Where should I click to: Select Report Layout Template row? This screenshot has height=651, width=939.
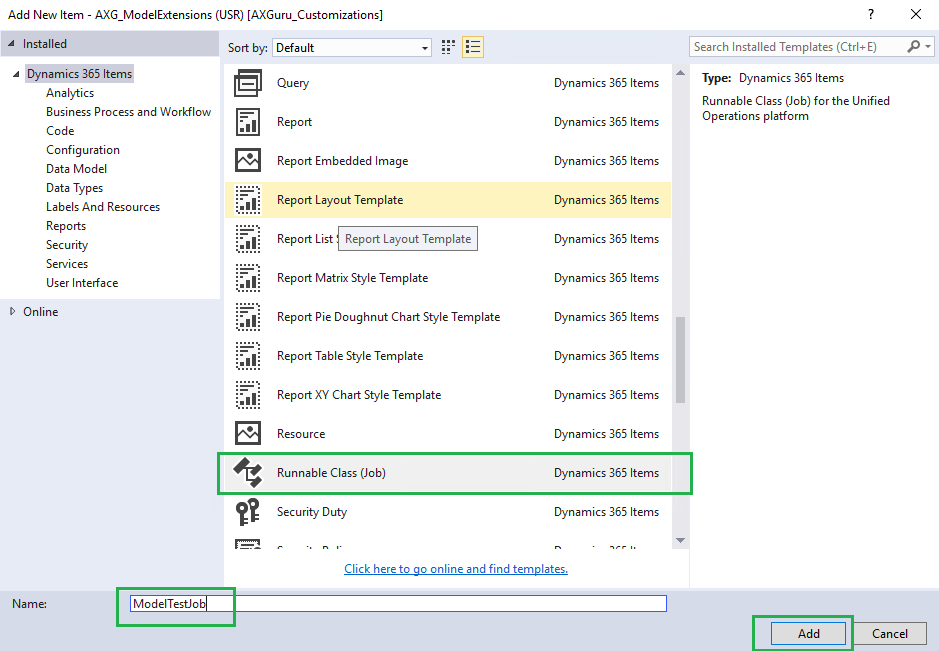pyautogui.click(x=448, y=199)
